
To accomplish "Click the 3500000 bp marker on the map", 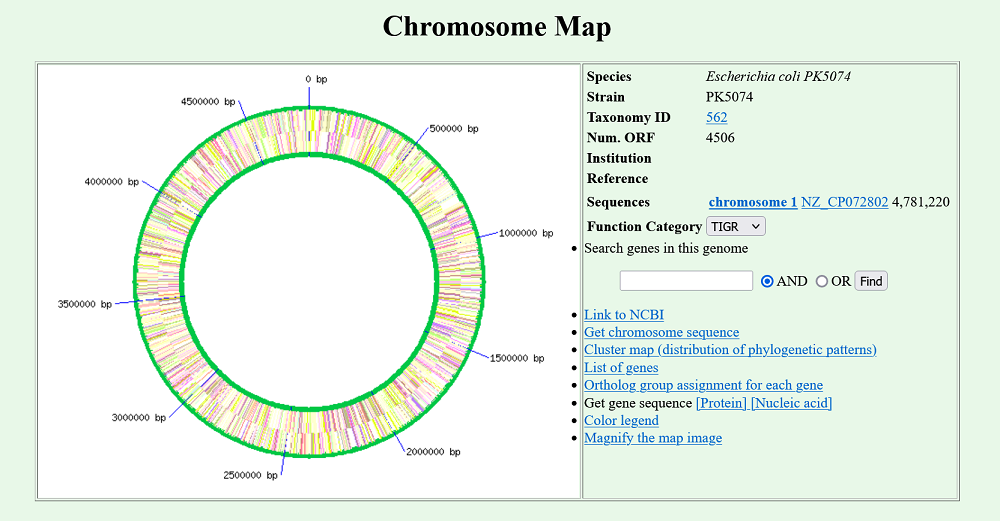I will [84, 304].
